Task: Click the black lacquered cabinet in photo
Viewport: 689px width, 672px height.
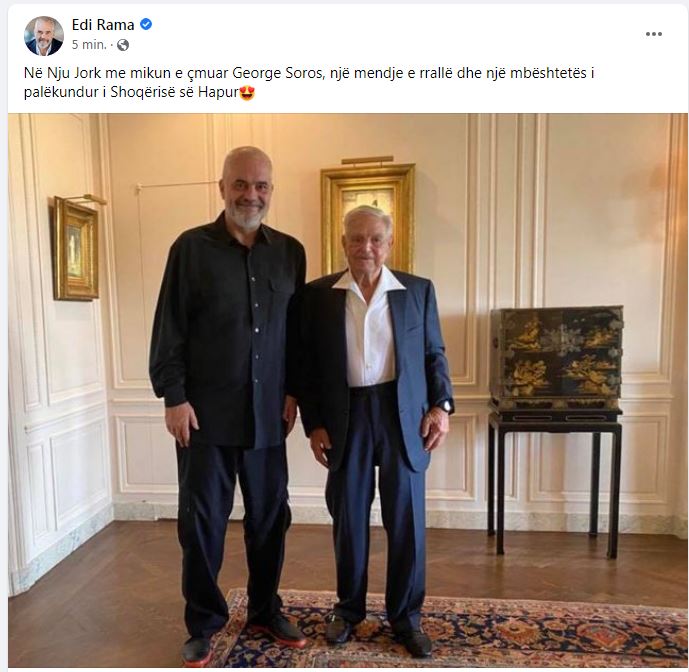Action: [x=556, y=359]
